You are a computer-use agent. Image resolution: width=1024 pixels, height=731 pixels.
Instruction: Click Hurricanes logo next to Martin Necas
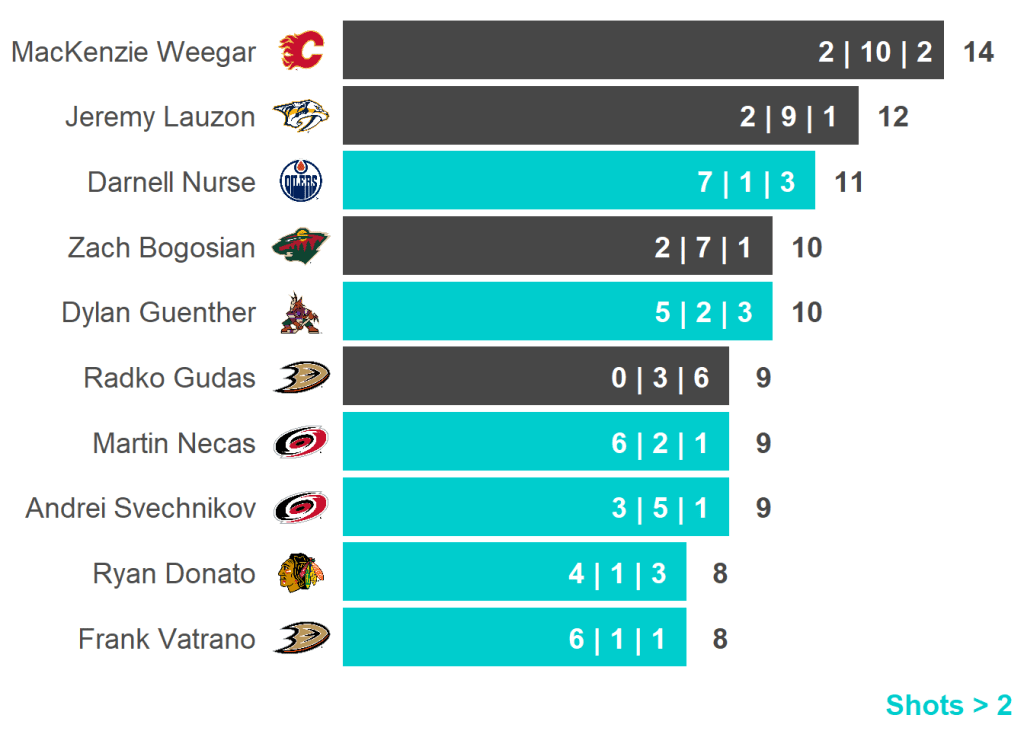click(x=301, y=442)
